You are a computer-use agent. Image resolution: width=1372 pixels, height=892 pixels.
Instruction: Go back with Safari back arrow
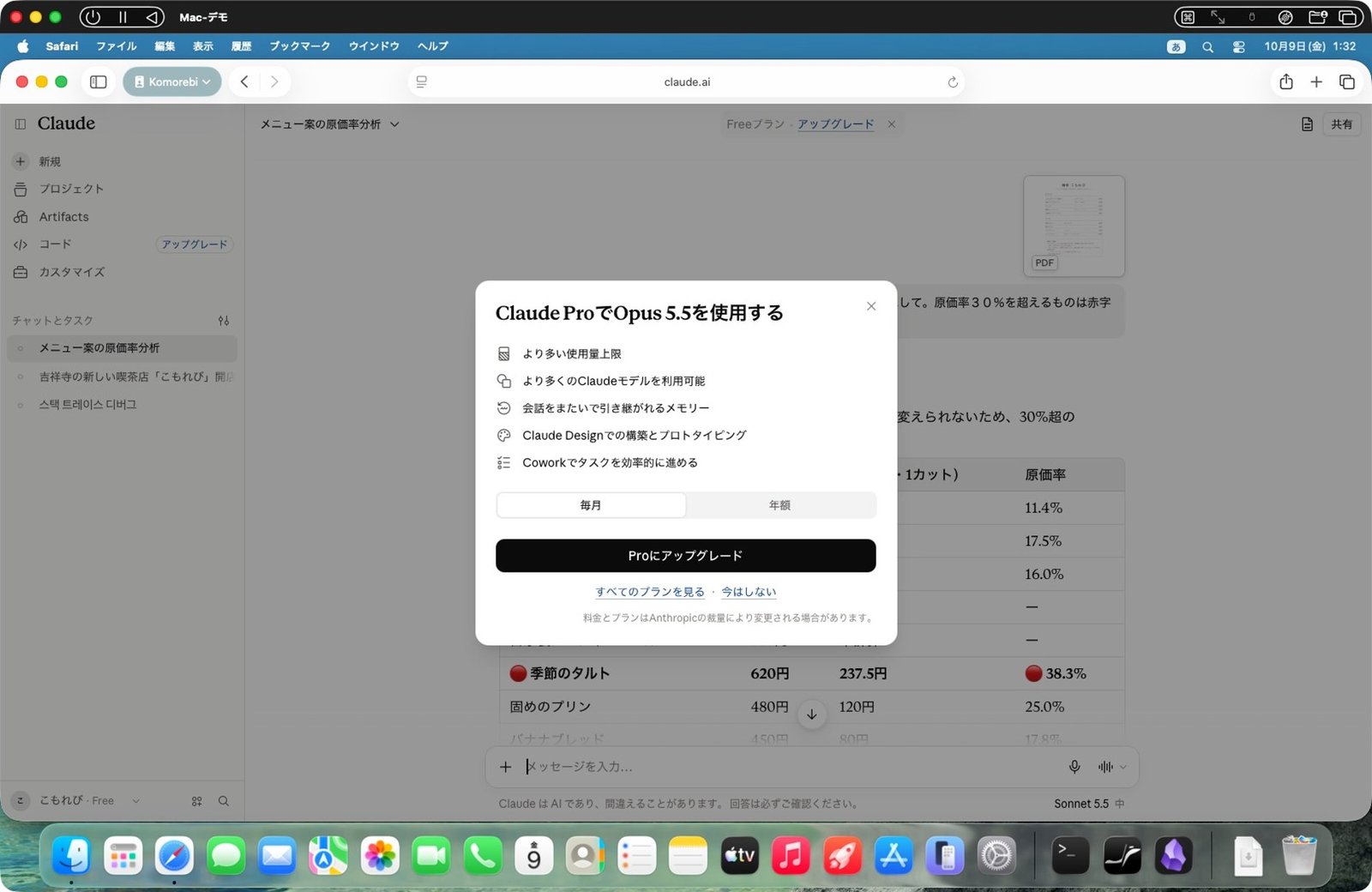click(x=244, y=81)
